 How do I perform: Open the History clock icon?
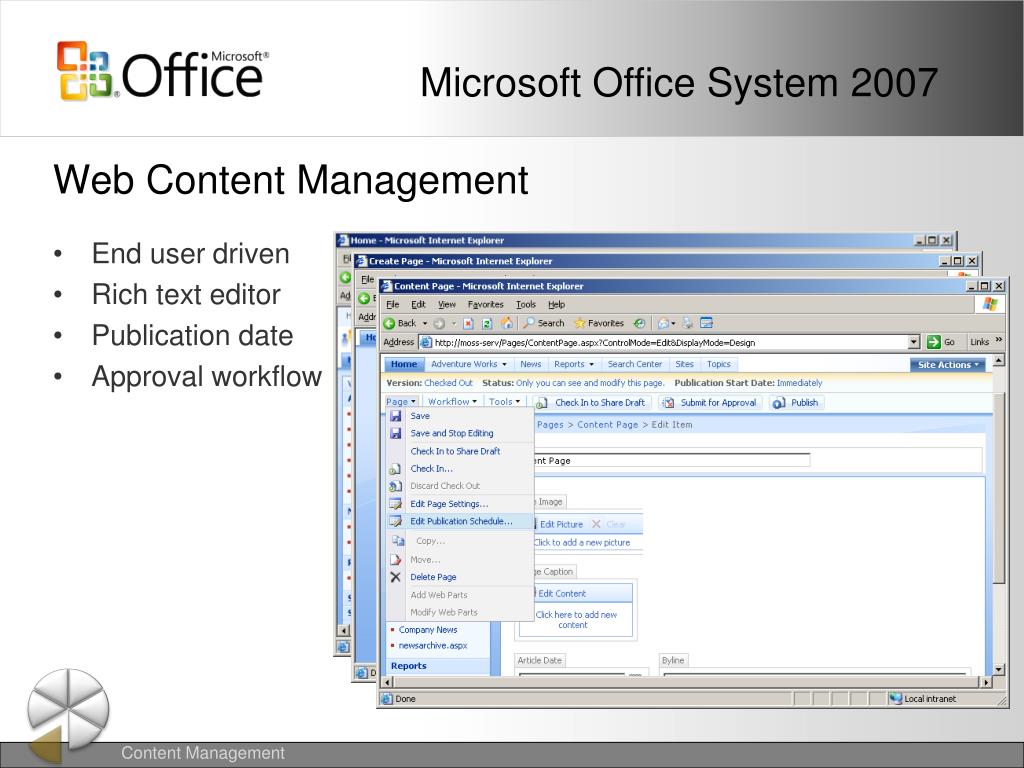coord(640,323)
